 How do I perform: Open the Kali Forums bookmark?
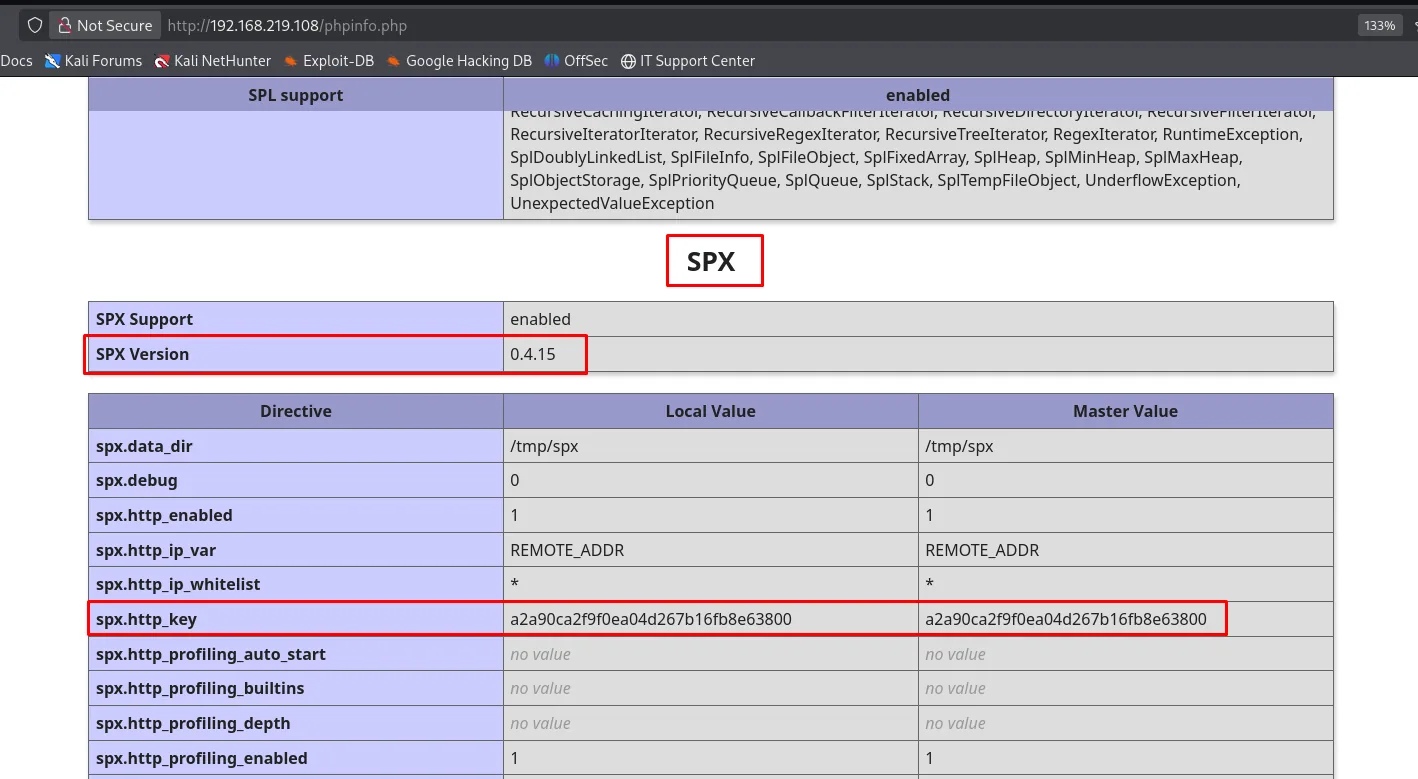93,61
